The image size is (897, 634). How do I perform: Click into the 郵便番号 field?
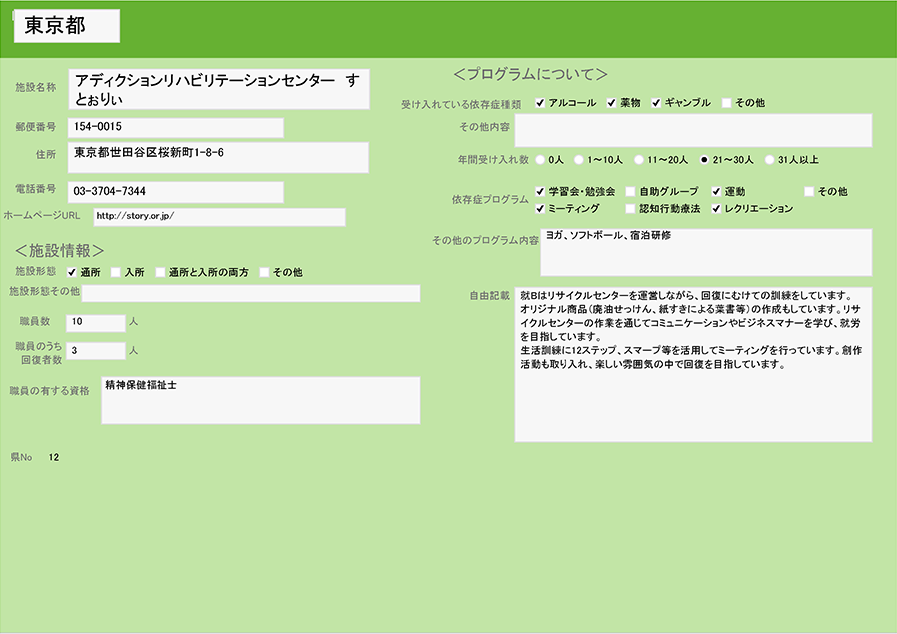(x=175, y=127)
